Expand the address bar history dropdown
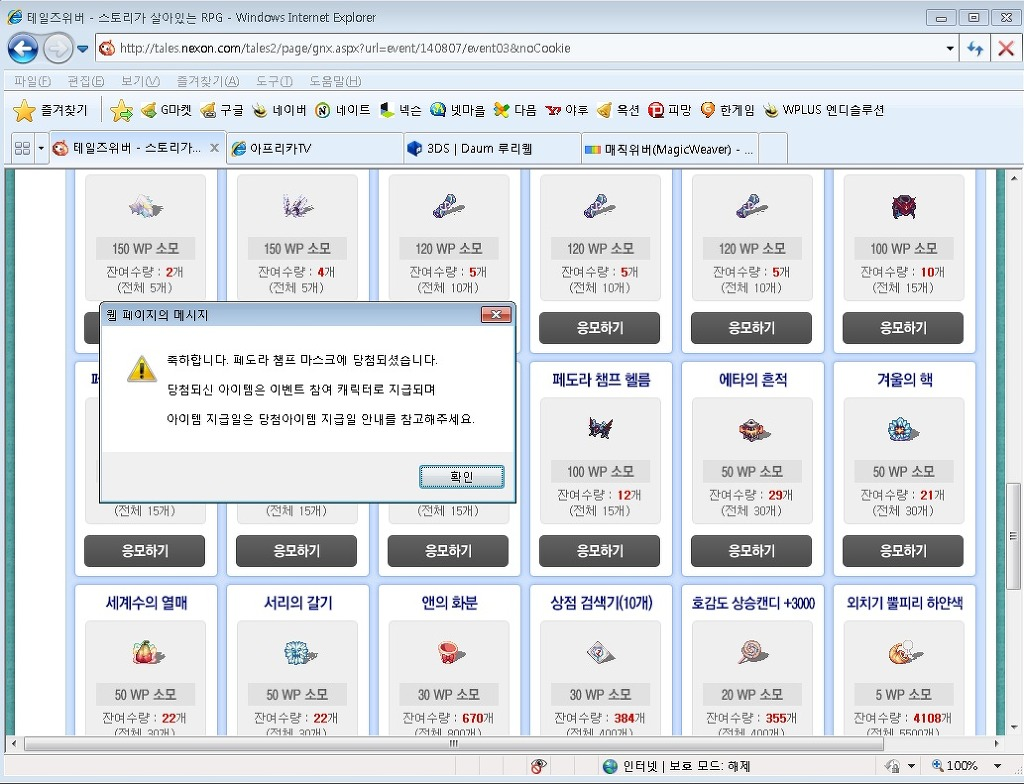This screenshot has width=1024, height=784. (x=950, y=48)
